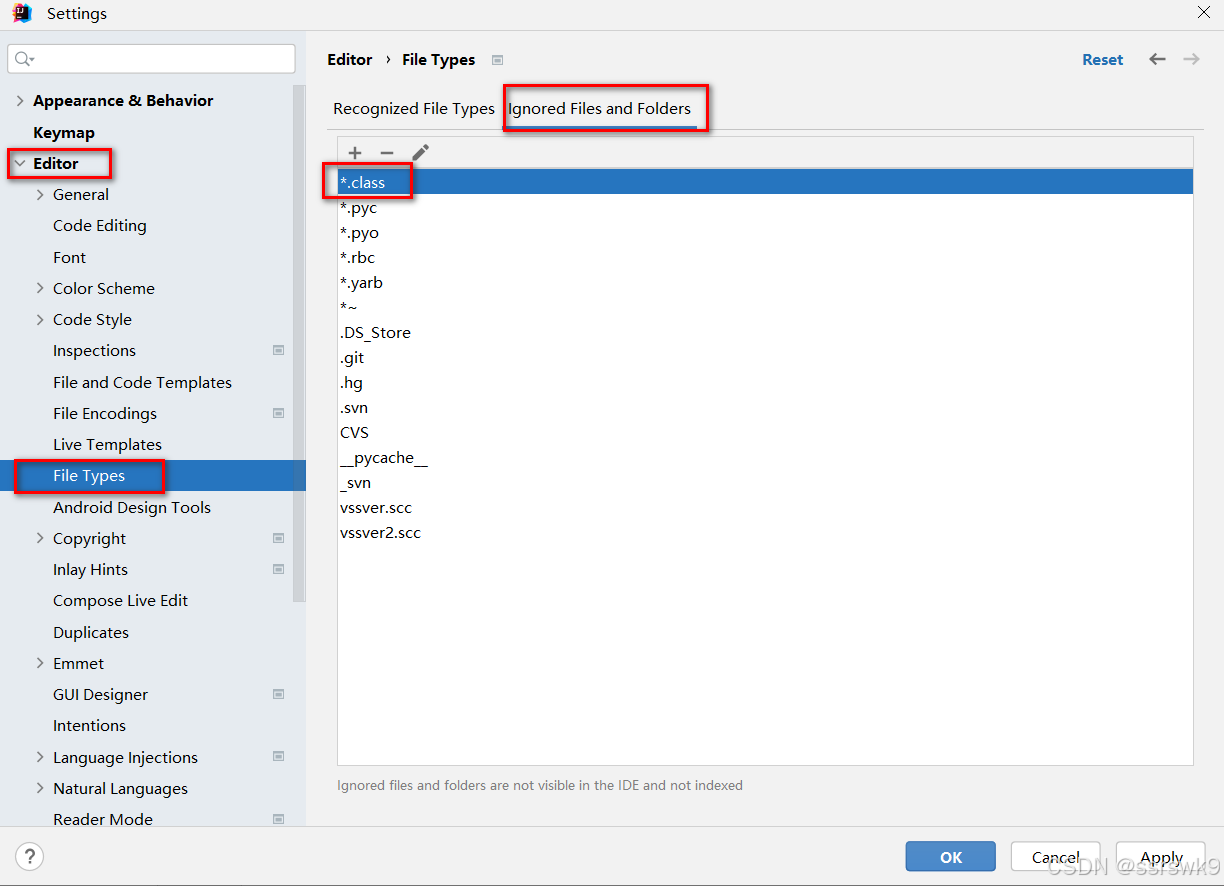Select the Ignored Files and Folders tab
The height and width of the screenshot is (886, 1224).
(605, 108)
